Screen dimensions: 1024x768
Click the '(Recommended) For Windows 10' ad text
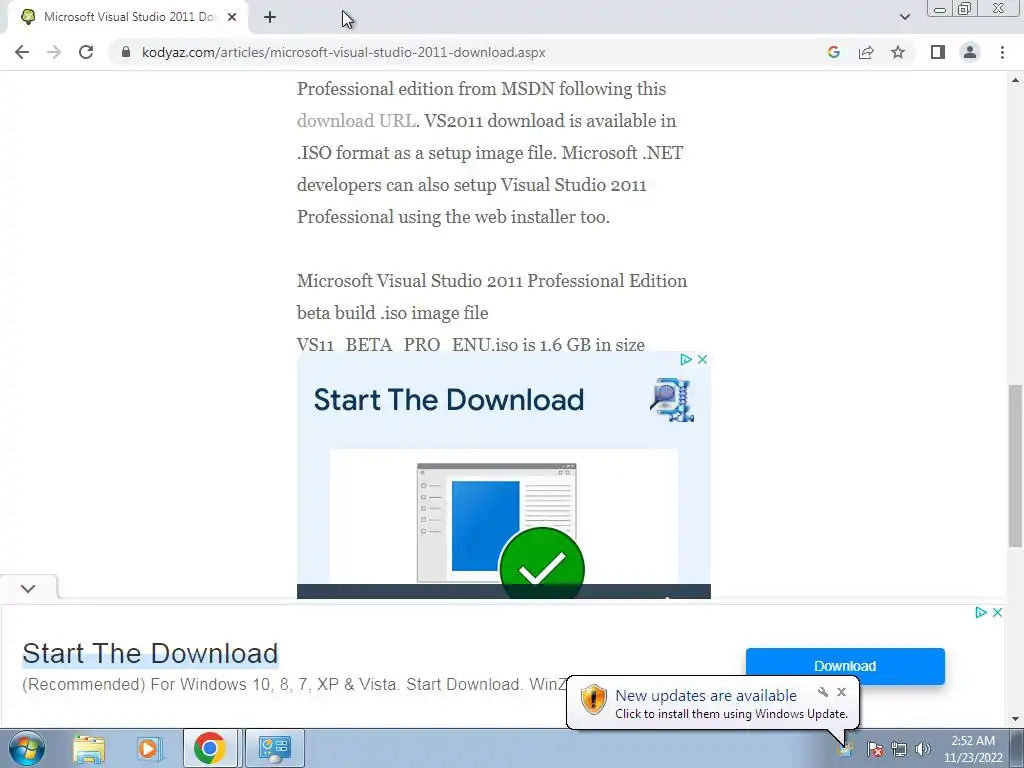295,684
